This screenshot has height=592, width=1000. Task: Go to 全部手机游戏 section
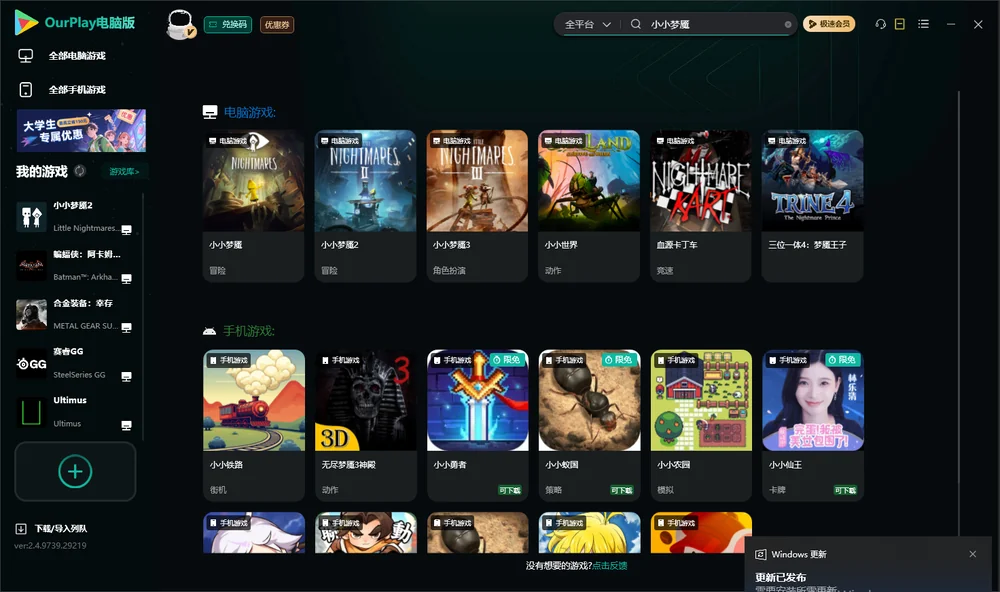click(77, 89)
